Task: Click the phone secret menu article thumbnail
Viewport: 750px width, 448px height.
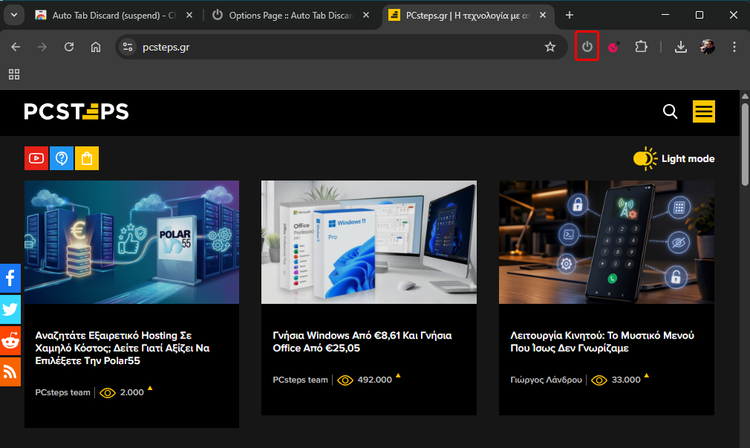Action: click(606, 242)
